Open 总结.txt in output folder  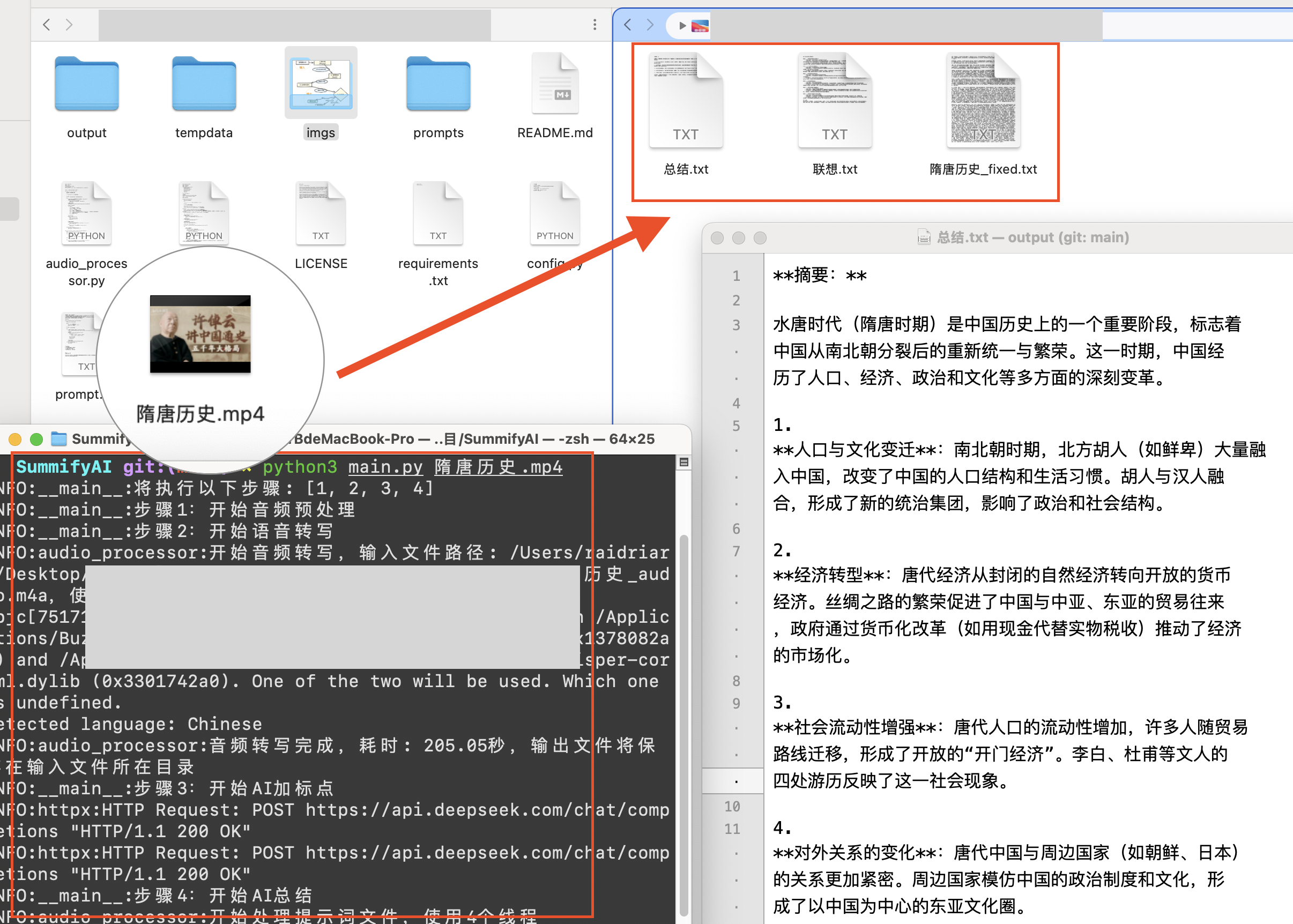(x=686, y=101)
